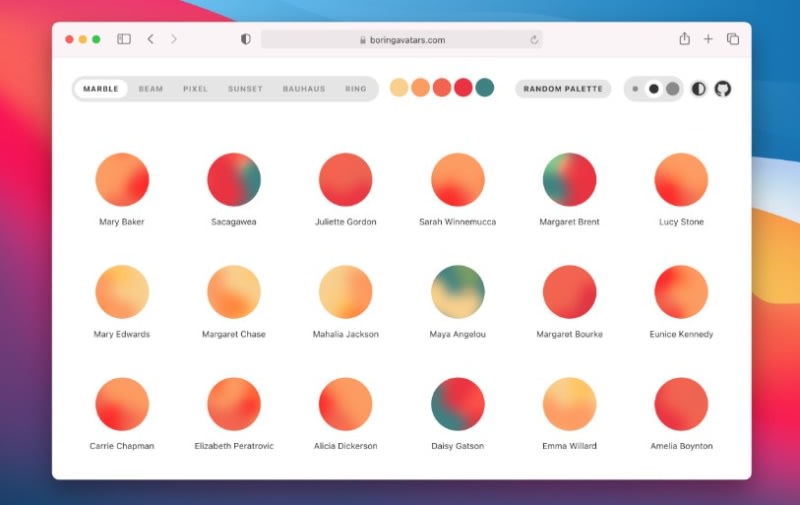Select the Pixel avatar style
This screenshot has height=505, width=800.
click(x=195, y=89)
